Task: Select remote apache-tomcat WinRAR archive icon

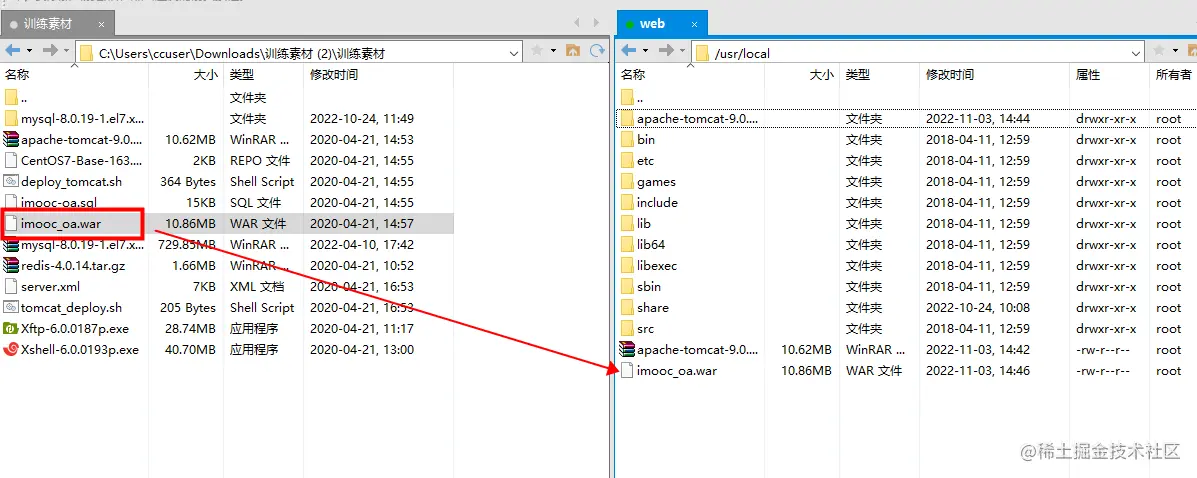Action: (x=627, y=350)
